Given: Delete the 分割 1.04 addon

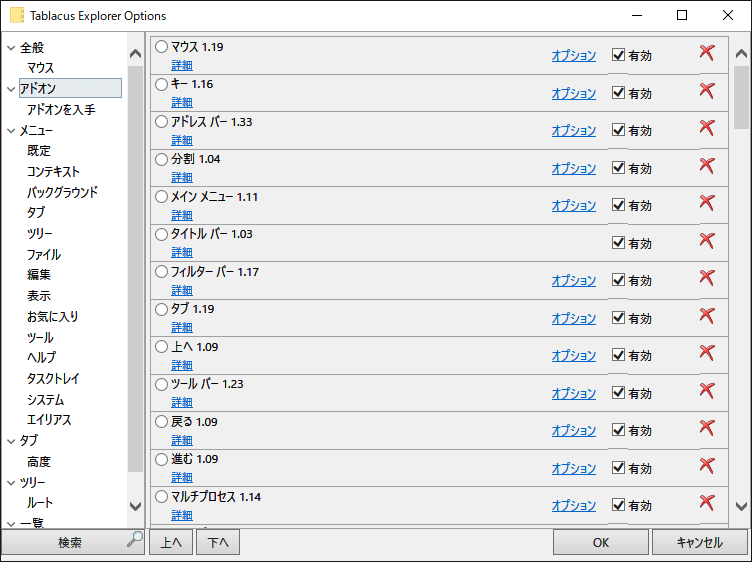Looking at the screenshot, I should point(706,165).
